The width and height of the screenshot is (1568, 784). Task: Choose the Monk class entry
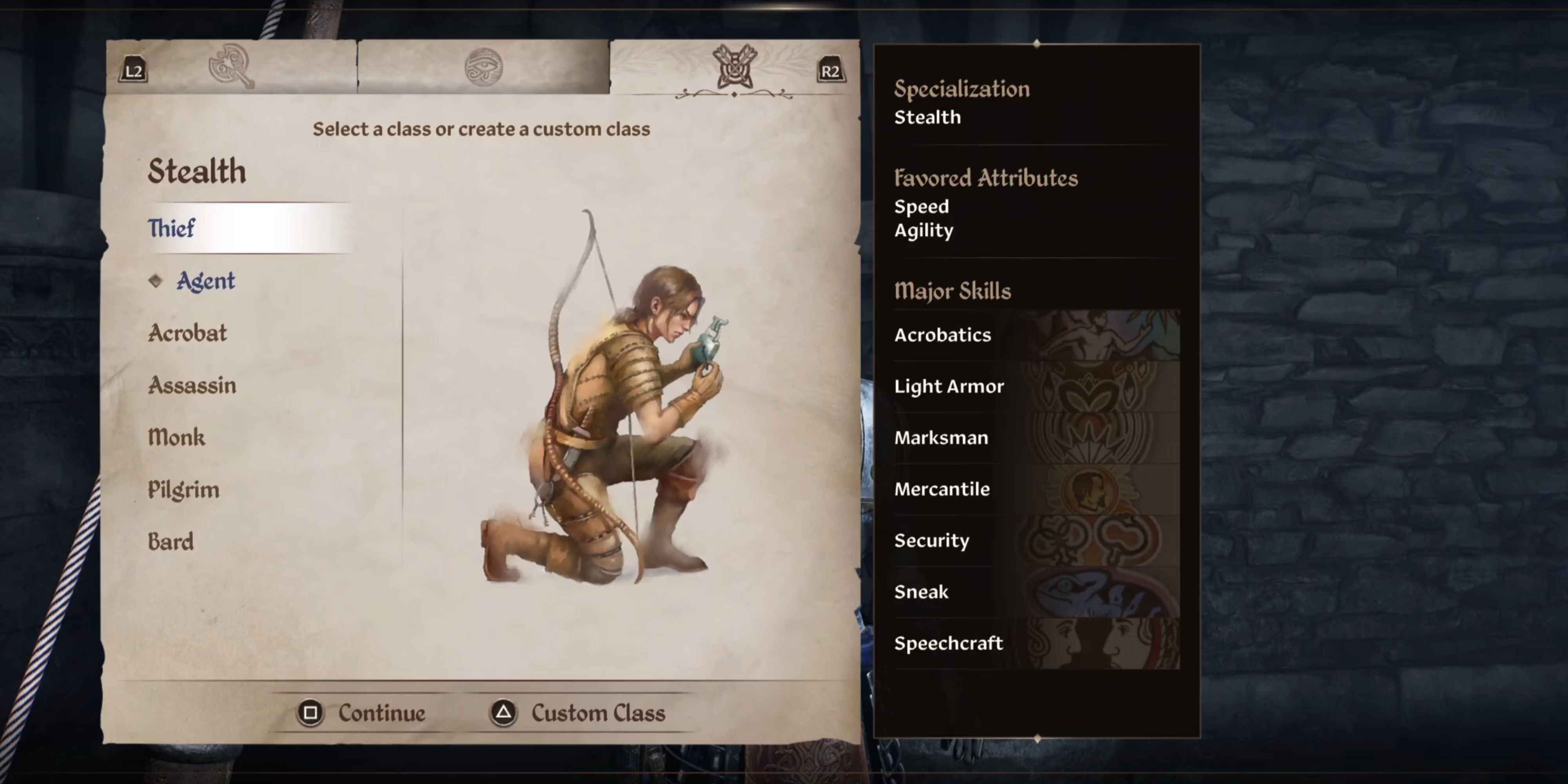coord(176,437)
